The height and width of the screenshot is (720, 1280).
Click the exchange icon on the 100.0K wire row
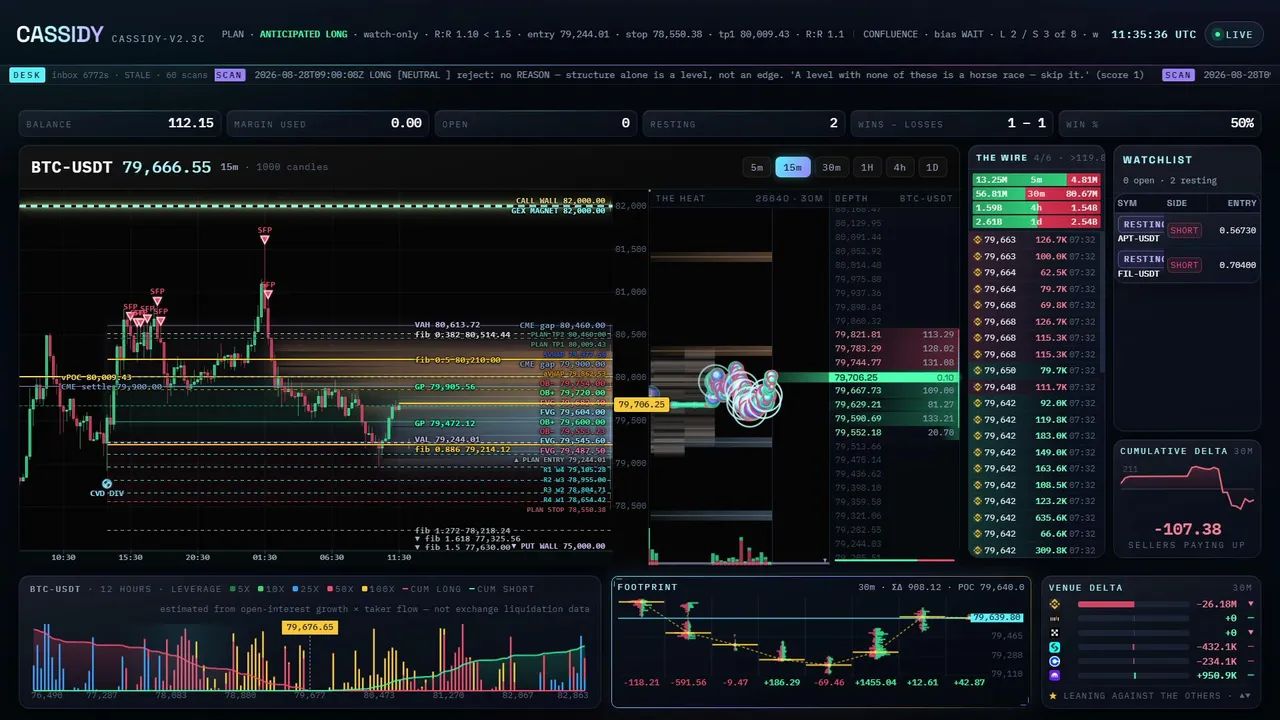pyautogui.click(x=977, y=256)
